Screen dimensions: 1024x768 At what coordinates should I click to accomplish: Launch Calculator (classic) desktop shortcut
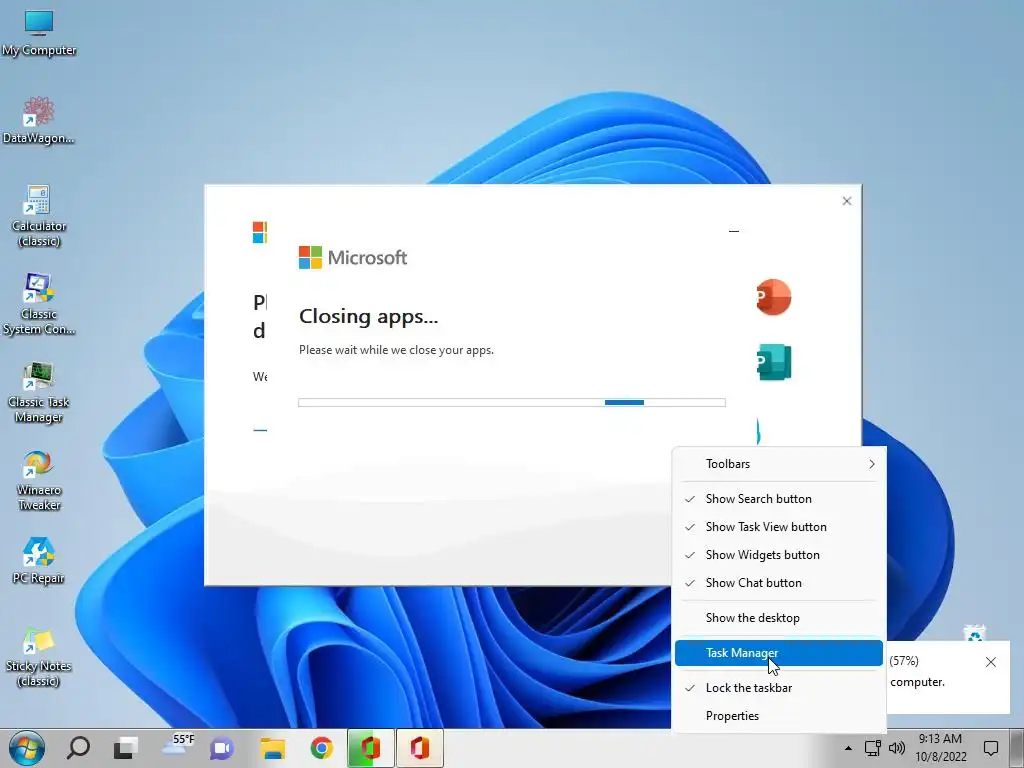(x=39, y=216)
